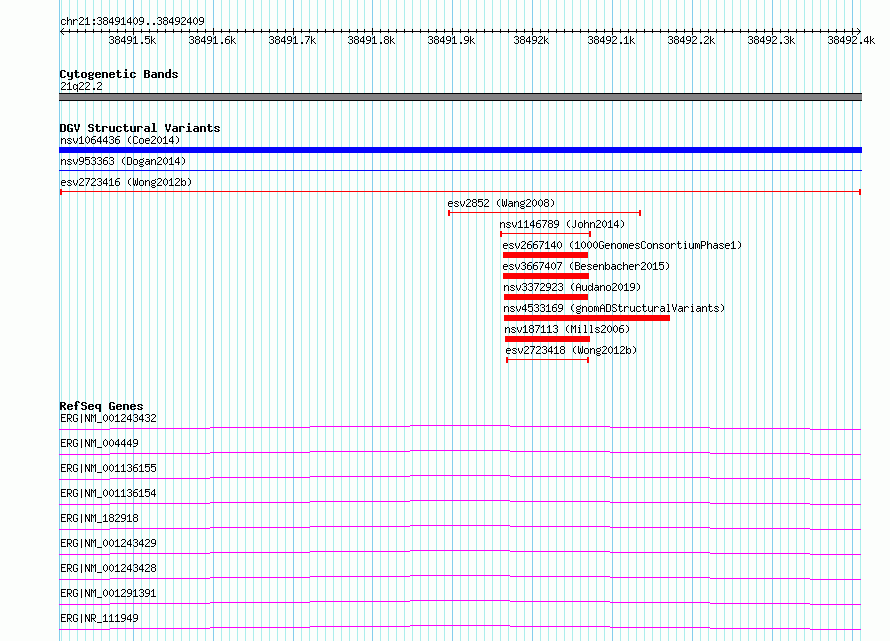Click the RefSeq Genes track title
Image resolution: width=890 pixels, height=641 pixels.
(x=101, y=407)
